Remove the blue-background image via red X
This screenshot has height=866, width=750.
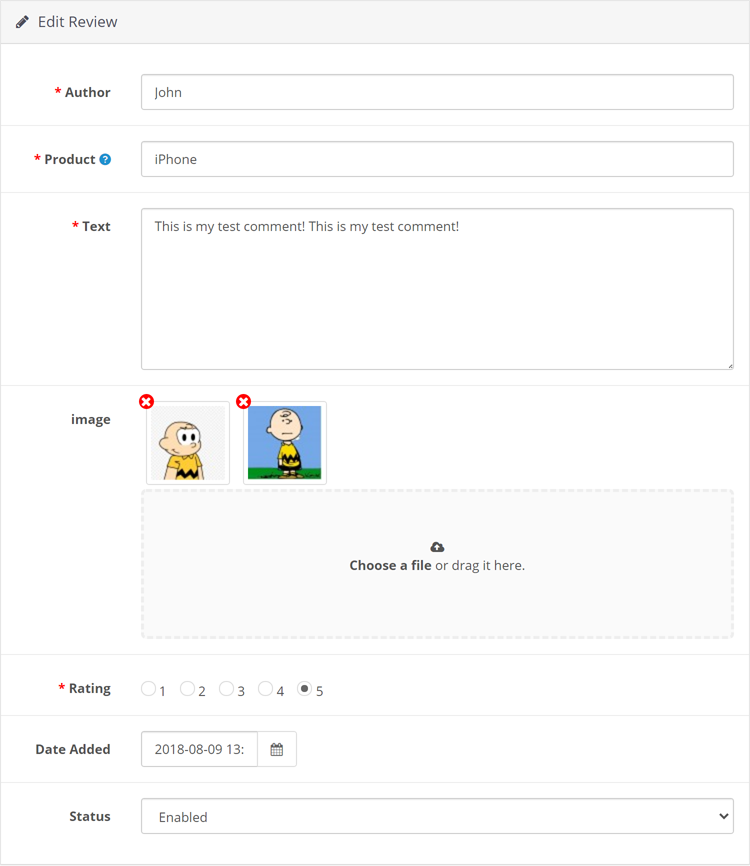pos(244,402)
